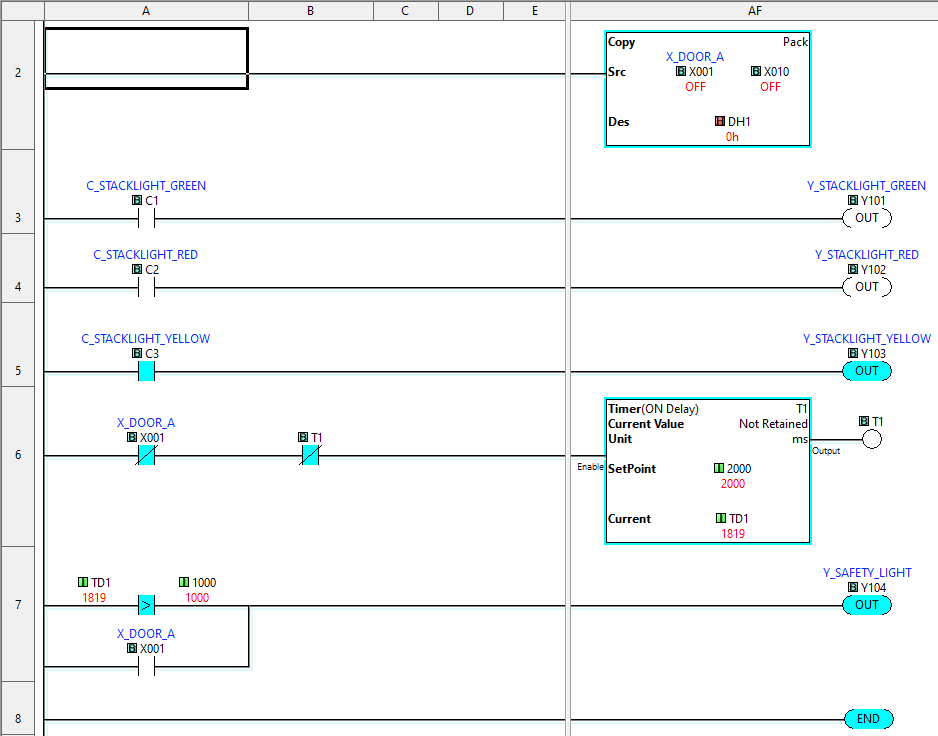Select rung number 8 header
938x736 pixels.
(18, 709)
